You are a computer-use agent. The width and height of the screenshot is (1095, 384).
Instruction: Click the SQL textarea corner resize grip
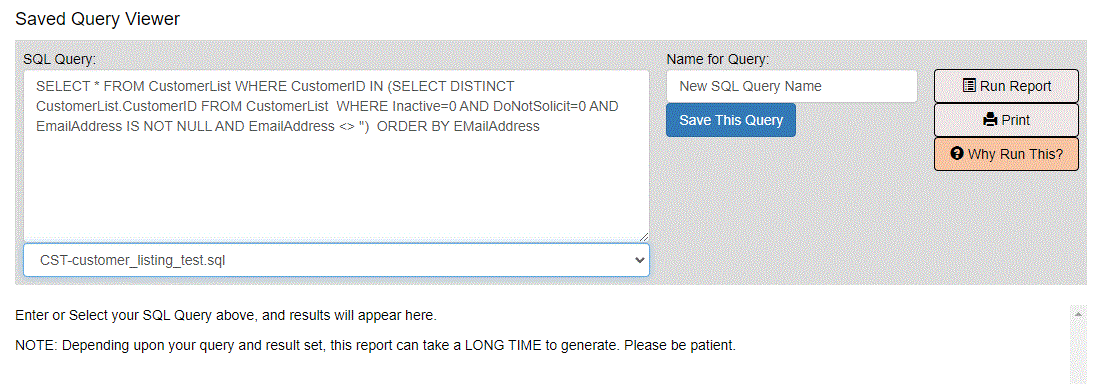pyautogui.click(x=643, y=237)
